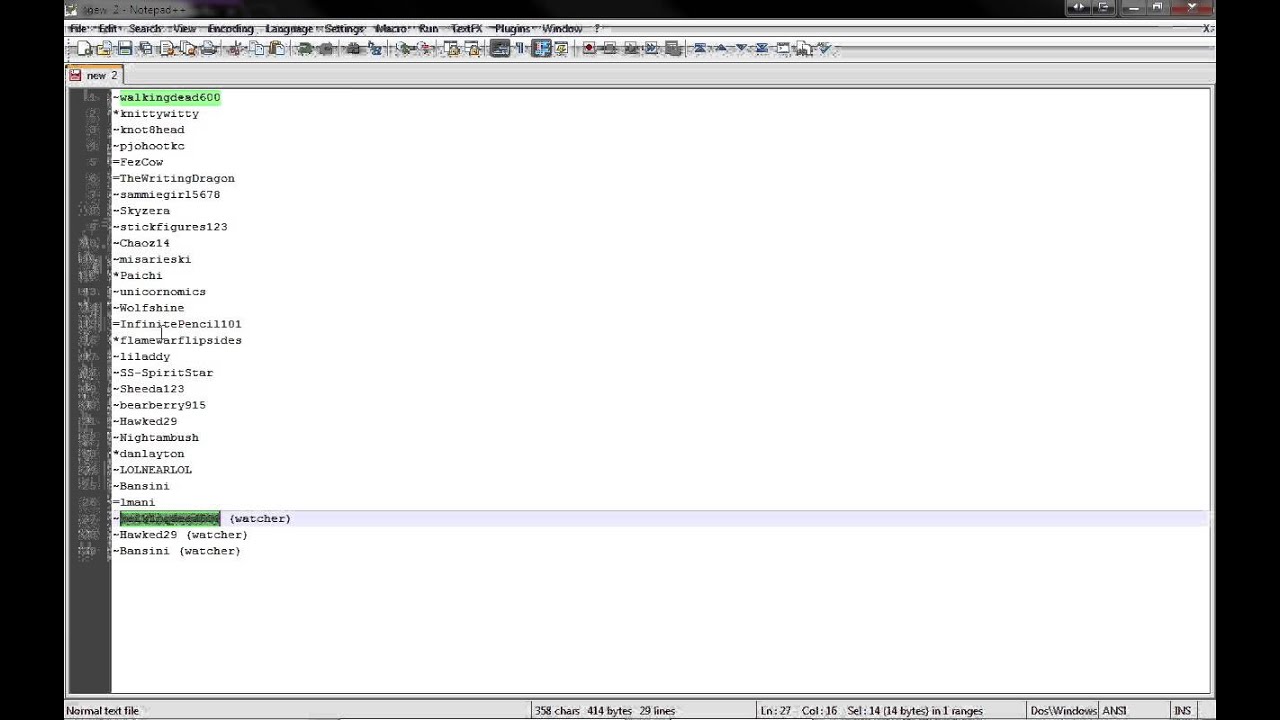Toggle Word Wrap toolbar button

[x=499, y=48]
